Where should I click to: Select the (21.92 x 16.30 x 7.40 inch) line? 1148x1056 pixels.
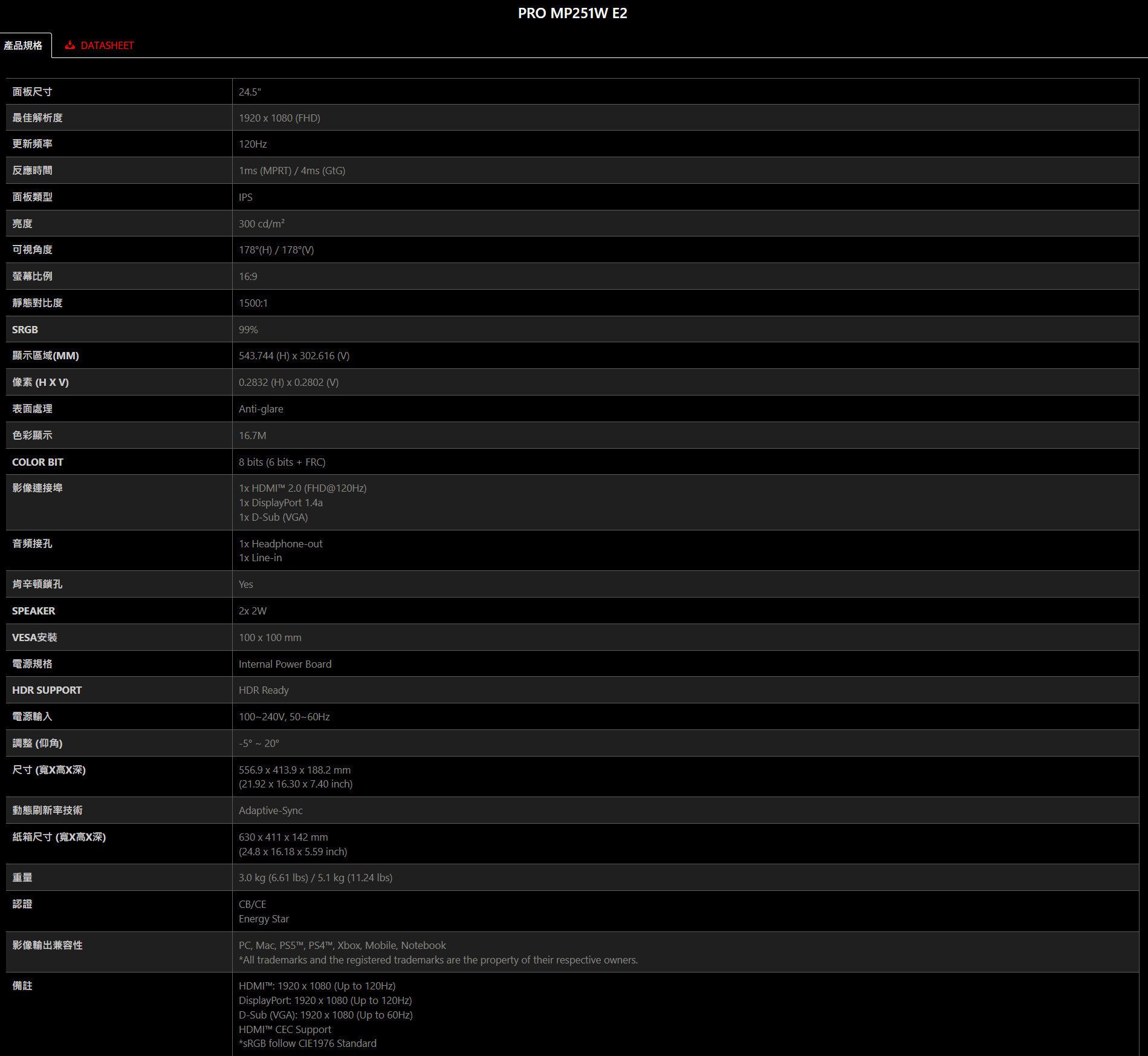pos(296,784)
